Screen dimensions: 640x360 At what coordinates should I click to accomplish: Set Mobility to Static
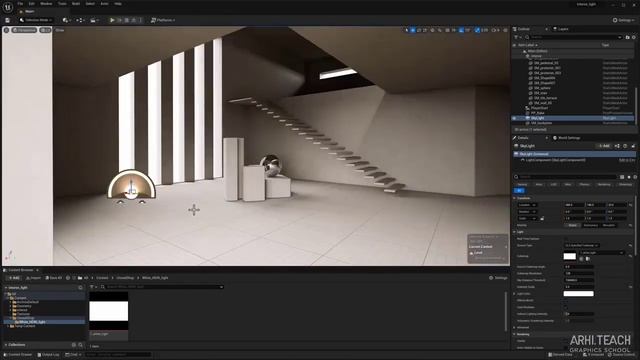[573, 225]
